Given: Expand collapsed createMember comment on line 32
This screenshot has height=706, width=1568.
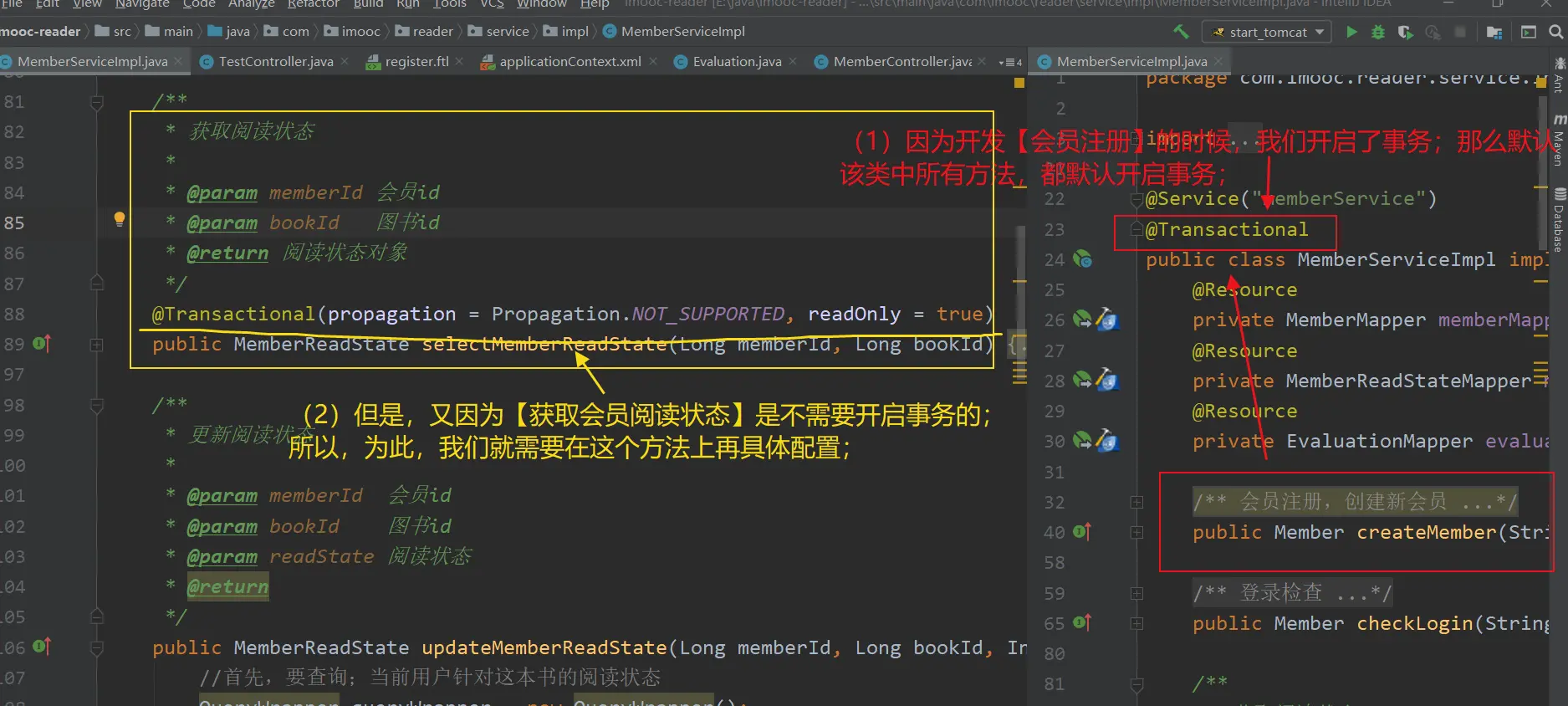Looking at the screenshot, I should pos(1136,502).
